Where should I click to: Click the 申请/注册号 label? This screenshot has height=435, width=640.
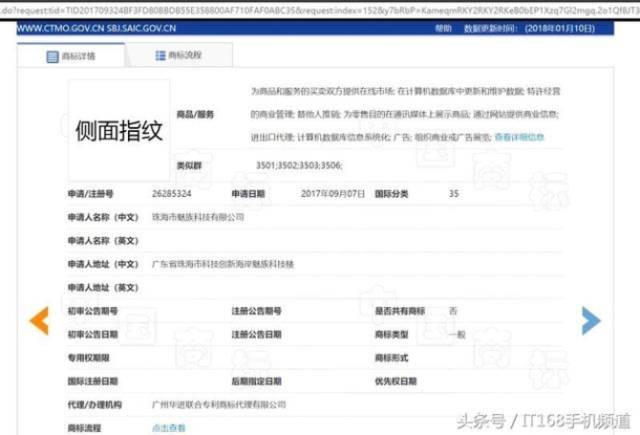91,193
